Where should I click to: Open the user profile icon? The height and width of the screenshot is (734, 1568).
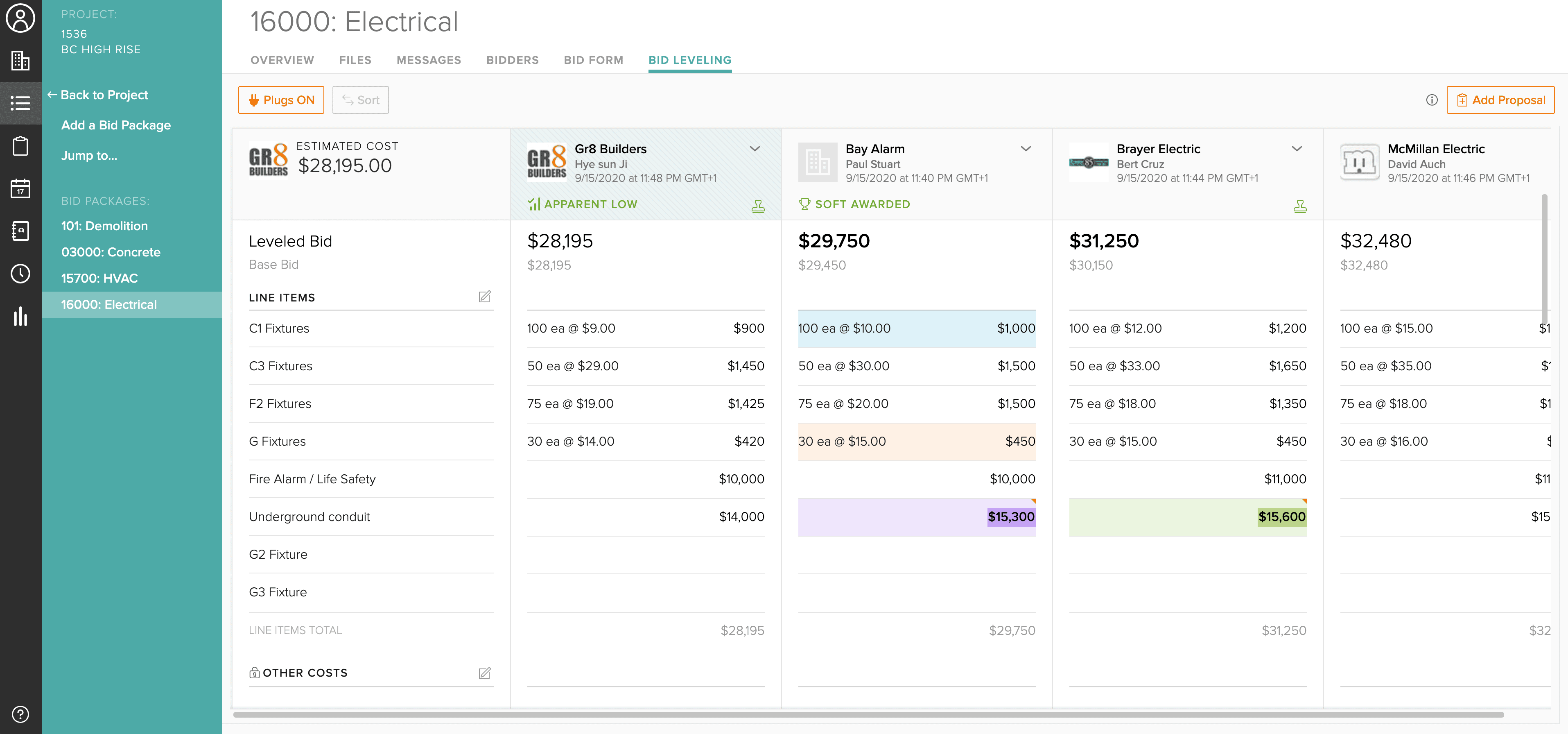pyautogui.click(x=20, y=18)
